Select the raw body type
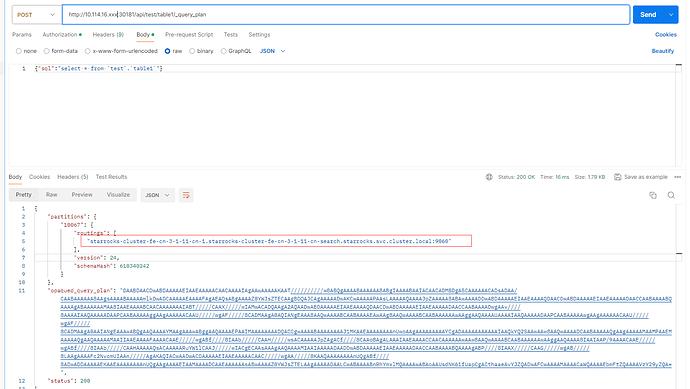The height and width of the screenshot is (389, 690). (x=173, y=51)
